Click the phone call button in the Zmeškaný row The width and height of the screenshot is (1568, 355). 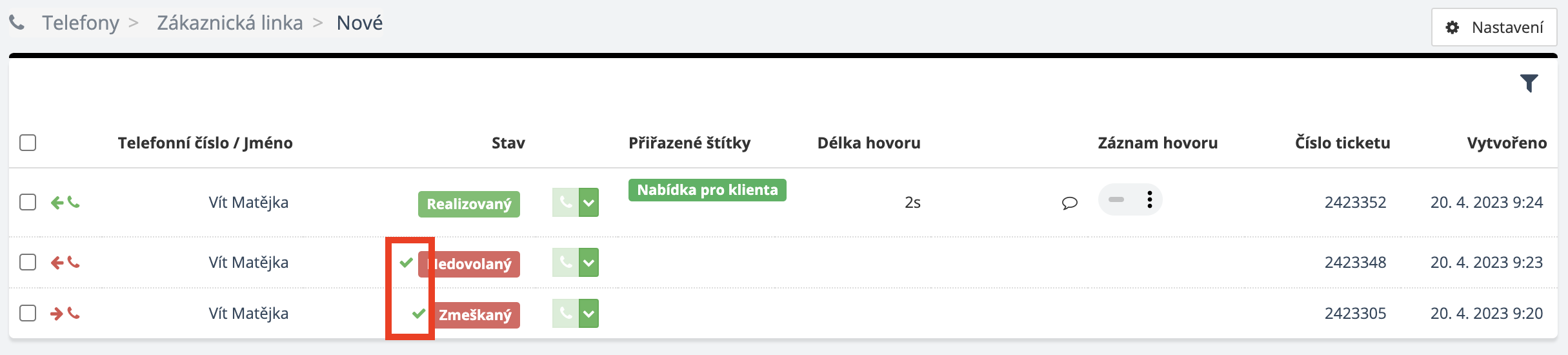click(565, 314)
